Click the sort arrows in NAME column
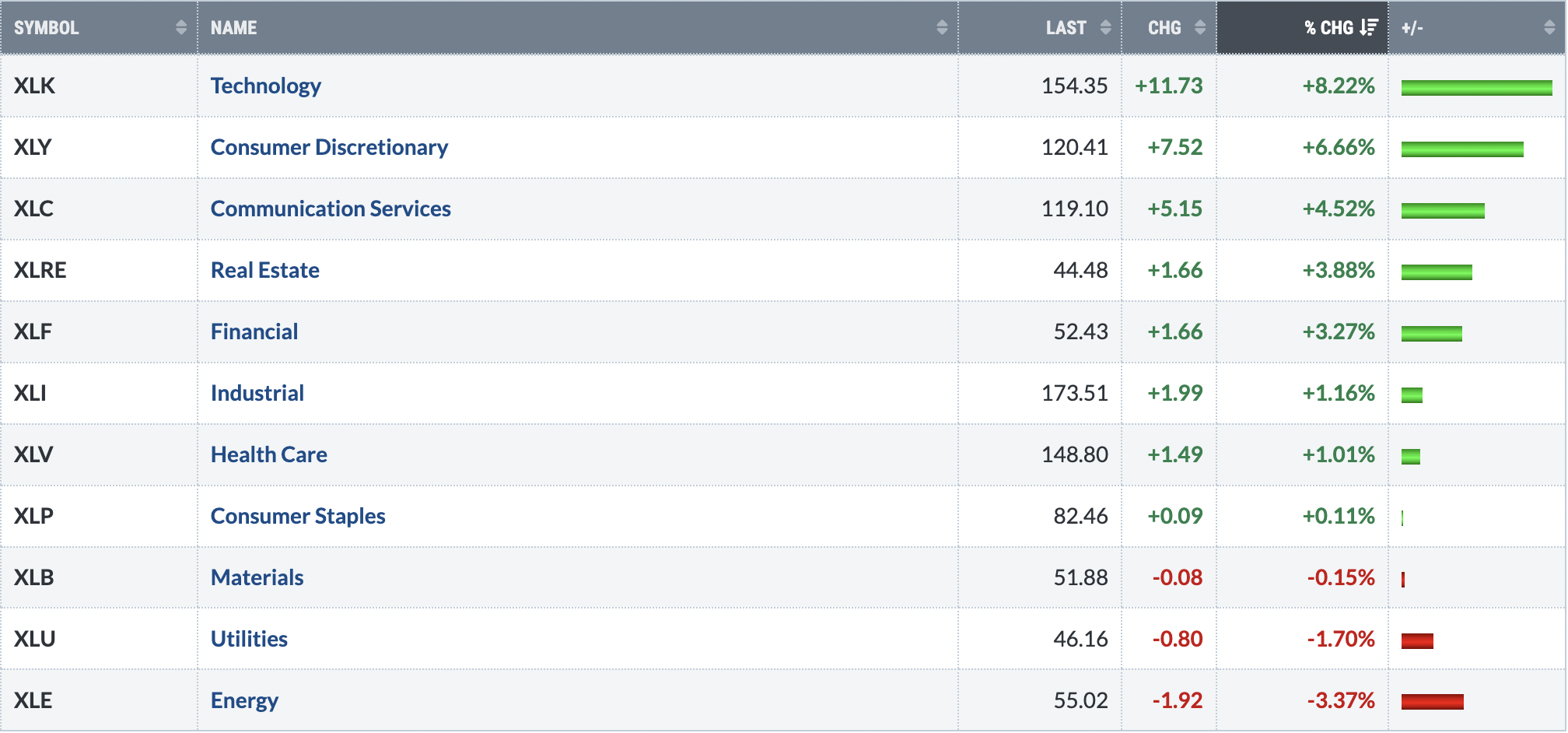Screen dimensions: 1568x733 (x=942, y=28)
